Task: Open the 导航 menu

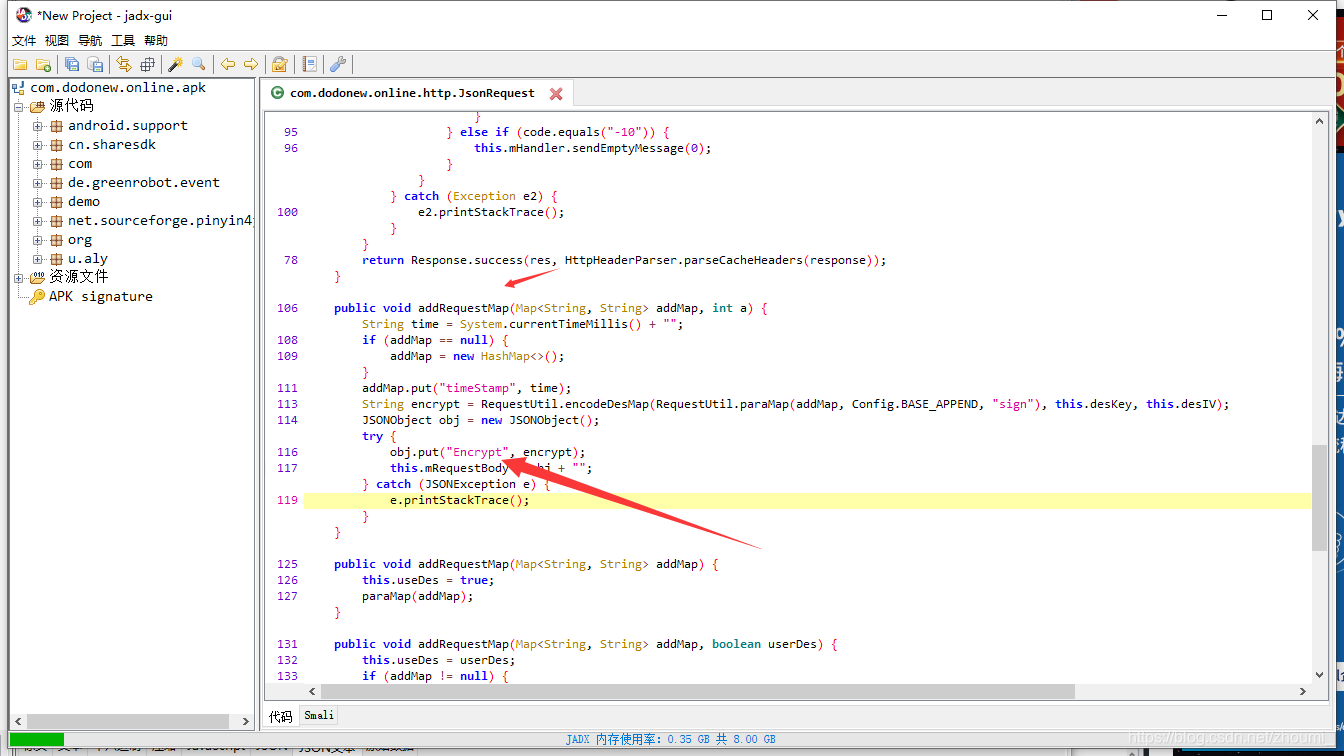Action: point(90,40)
